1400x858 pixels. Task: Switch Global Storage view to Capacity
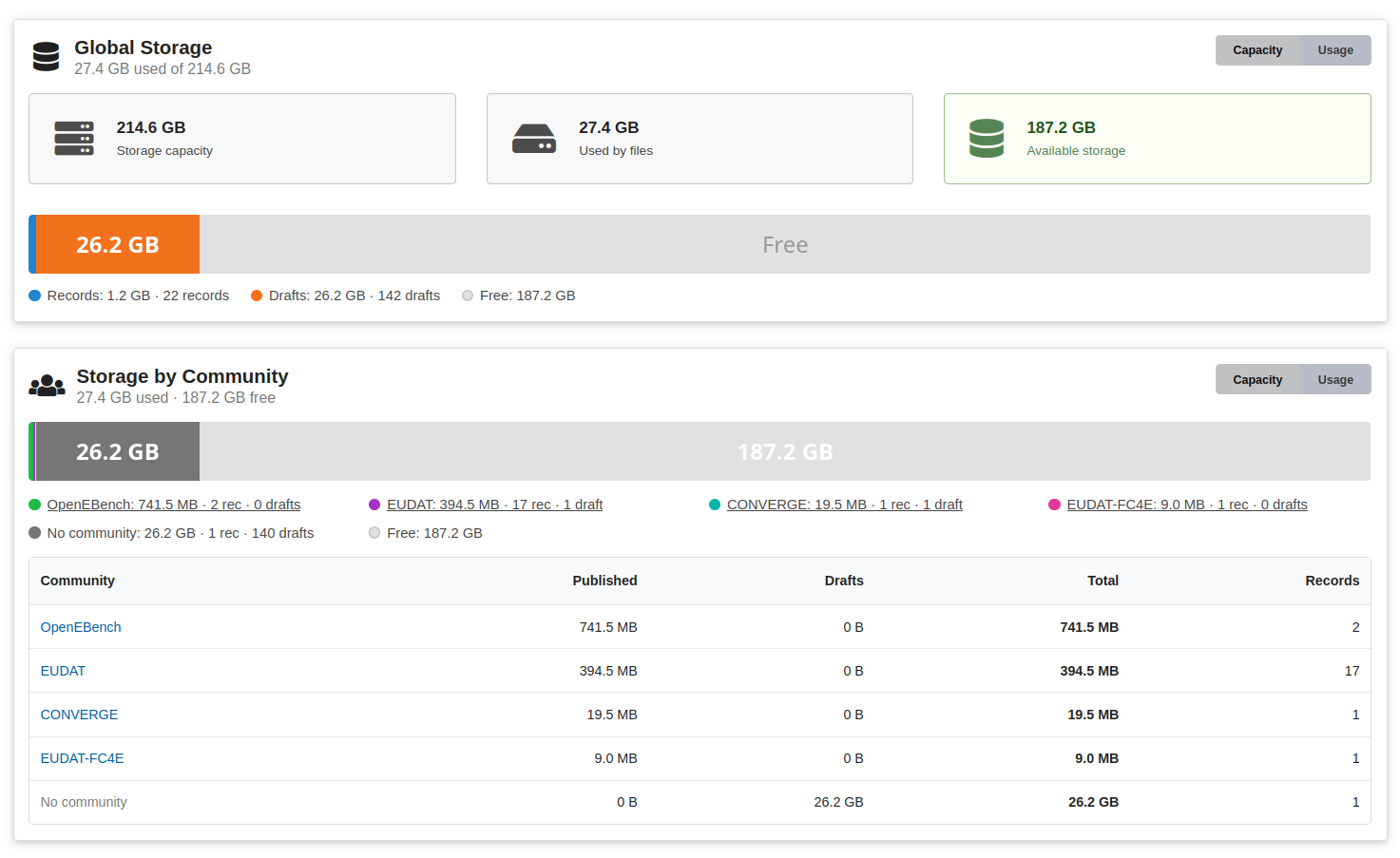tap(1257, 50)
